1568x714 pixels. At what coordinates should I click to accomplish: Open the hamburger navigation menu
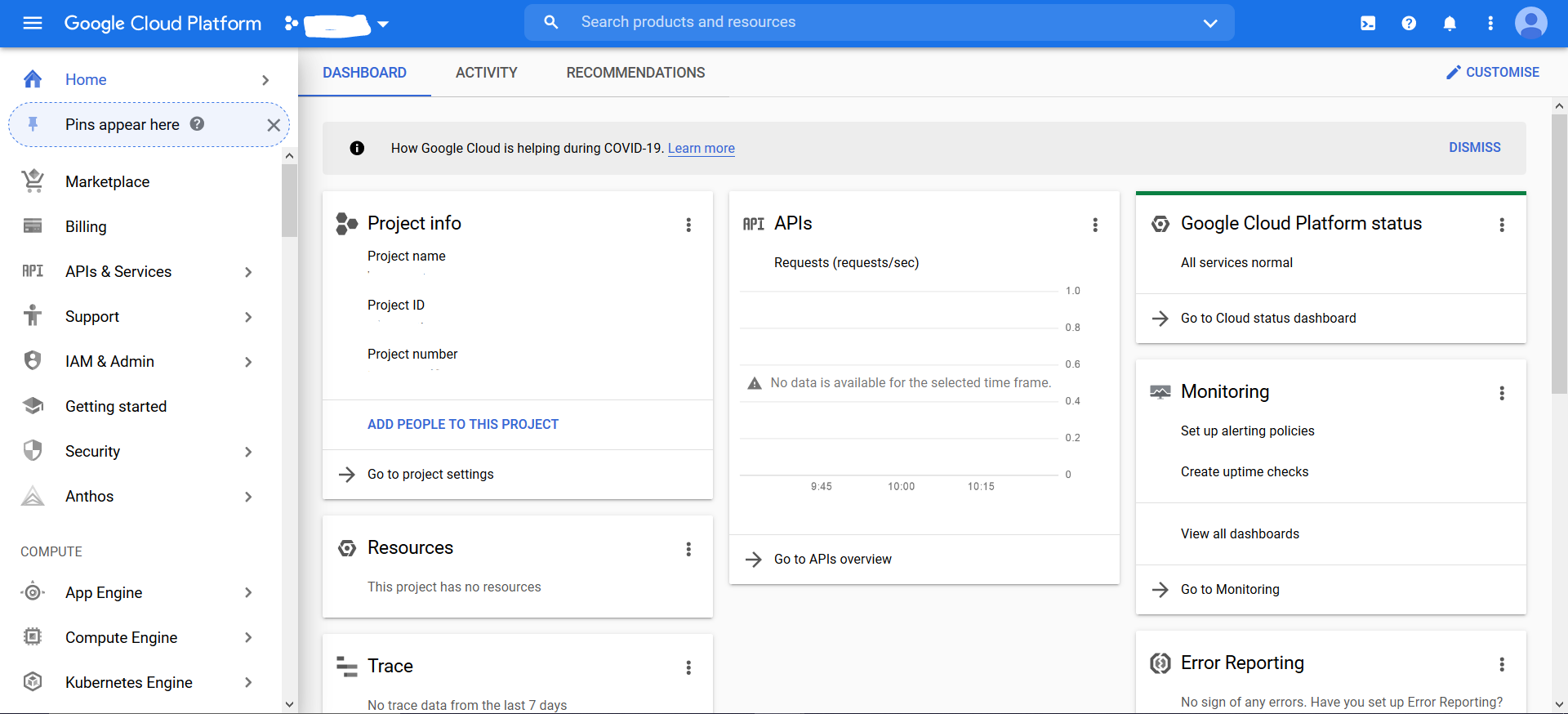pyautogui.click(x=33, y=23)
